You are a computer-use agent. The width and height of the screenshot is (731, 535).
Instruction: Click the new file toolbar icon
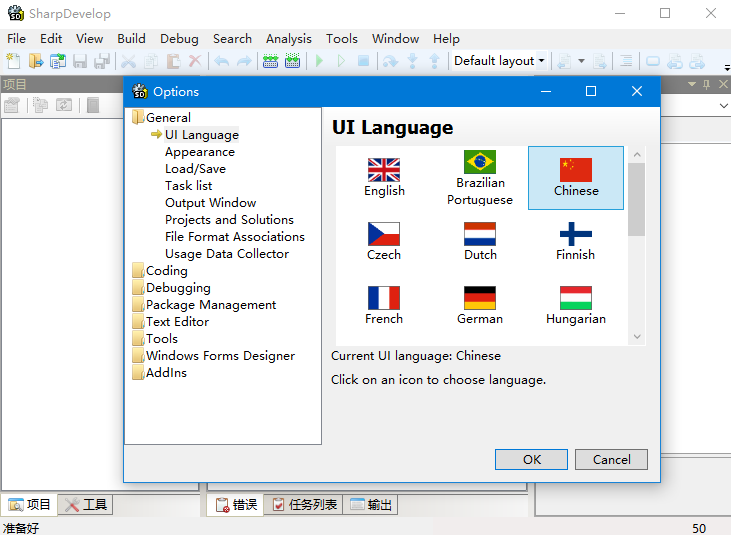point(13,61)
